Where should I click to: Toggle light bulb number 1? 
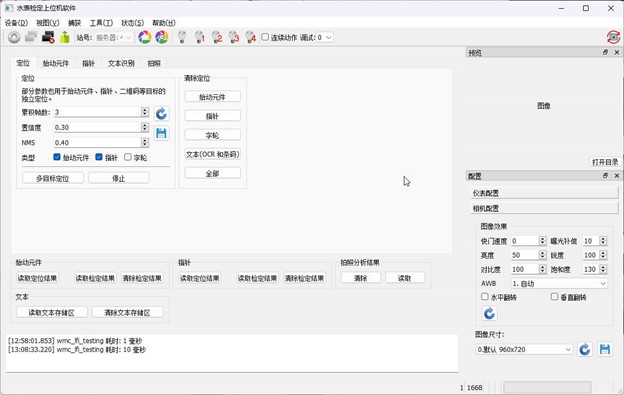199,37
